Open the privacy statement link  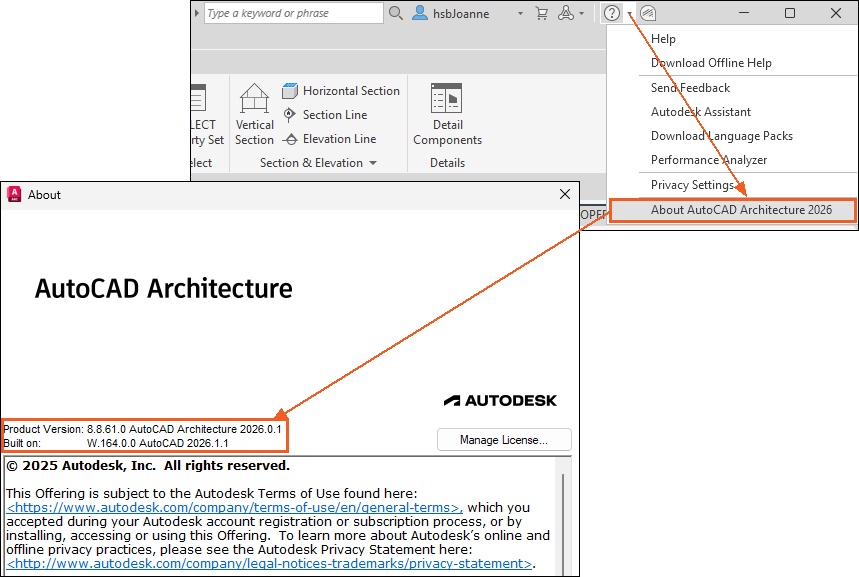click(x=269, y=564)
